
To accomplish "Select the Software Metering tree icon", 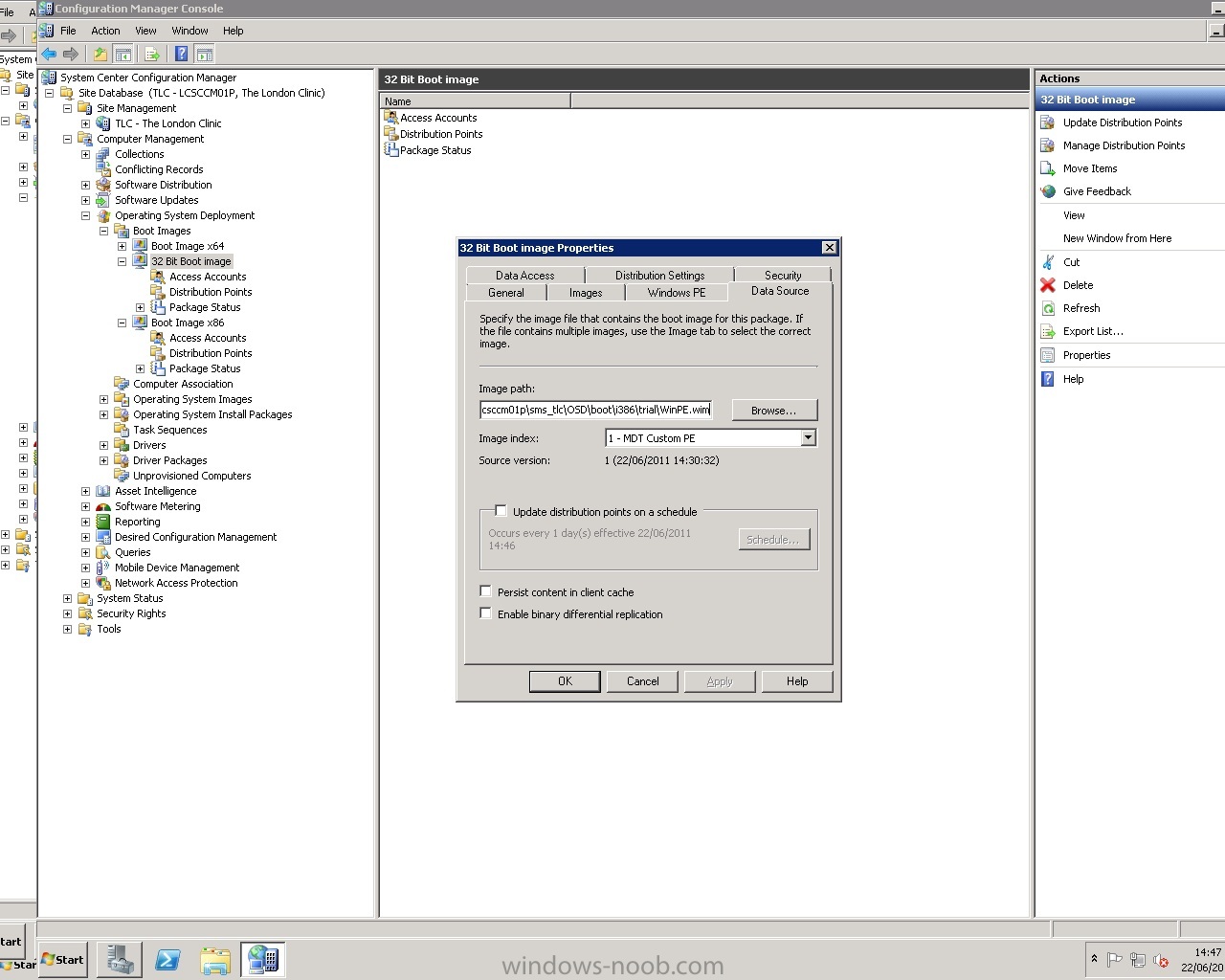I will 103,506.
